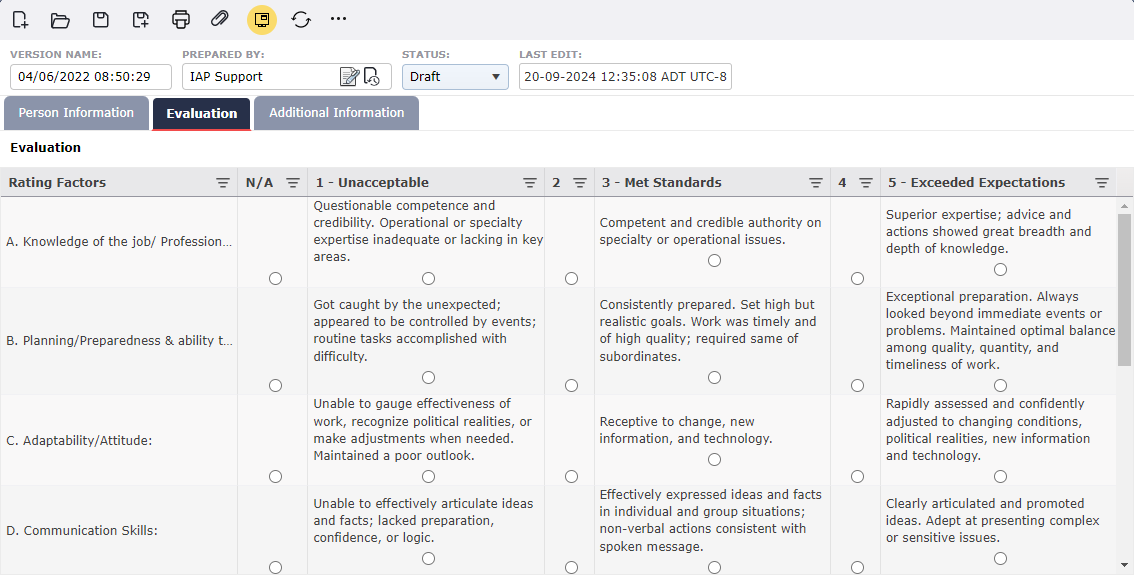Print the evaluation form
The height and width of the screenshot is (576, 1134).
[x=181, y=19]
